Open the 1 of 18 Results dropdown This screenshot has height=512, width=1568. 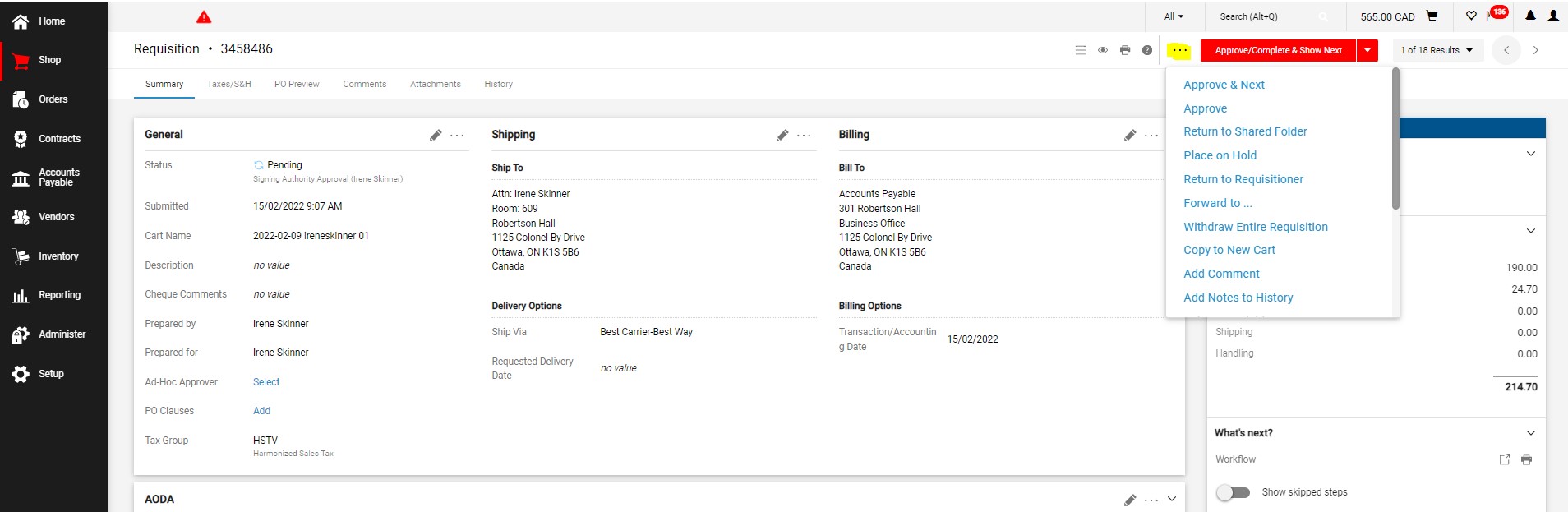tap(1437, 50)
